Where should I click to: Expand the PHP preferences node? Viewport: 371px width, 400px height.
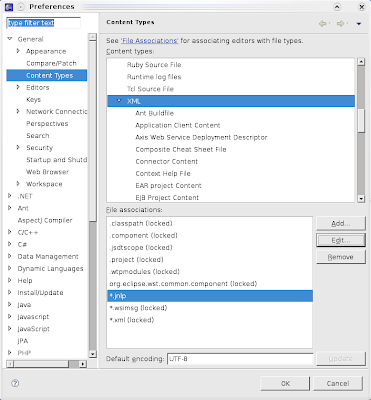[10, 352]
